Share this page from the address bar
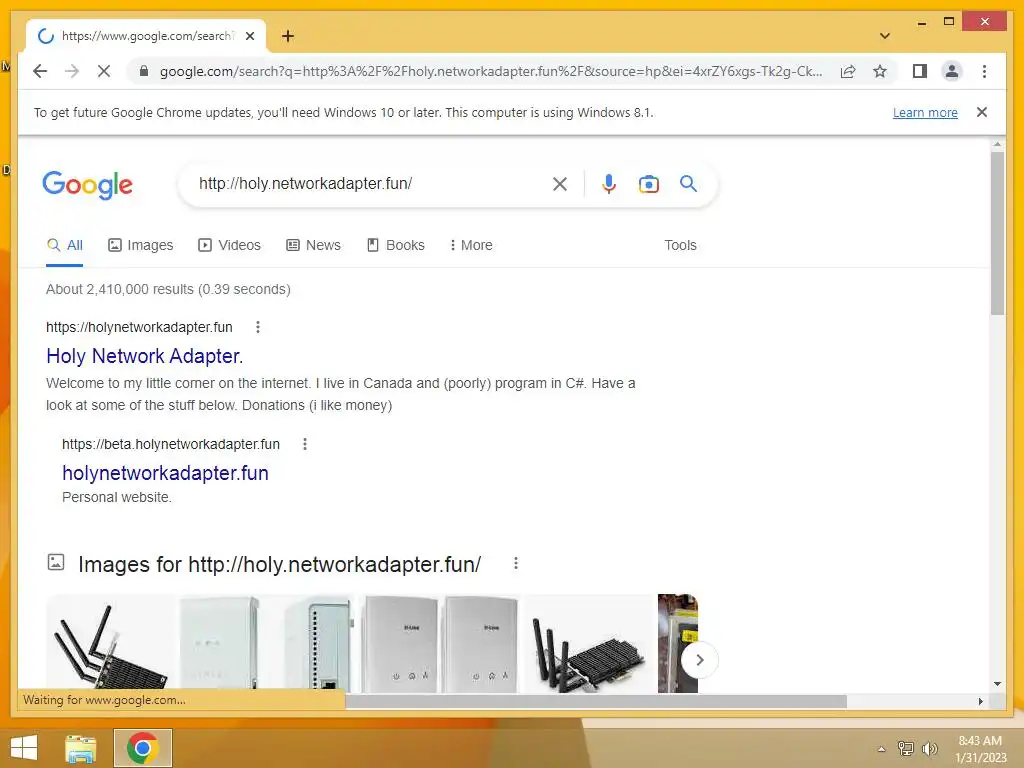This screenshot has width=1024, height=768. [848, 71]
